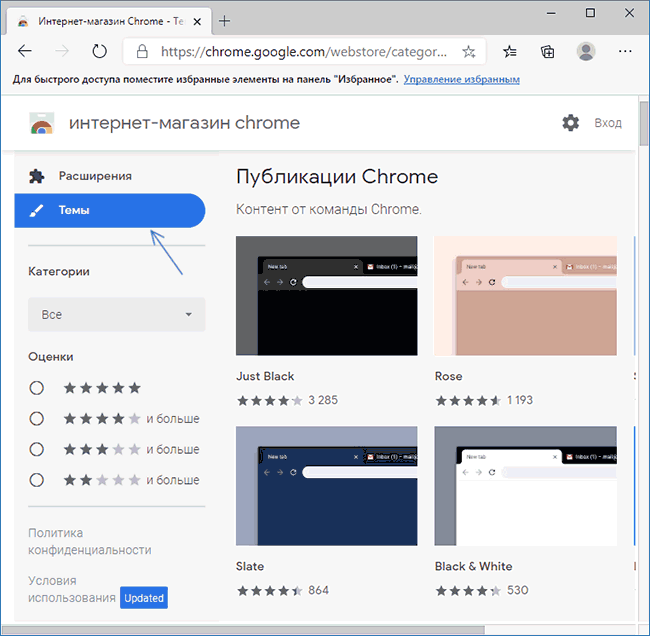Click the Rose rating count 1 193
This screenshot has width=650, height=636.
click(520, 400)
